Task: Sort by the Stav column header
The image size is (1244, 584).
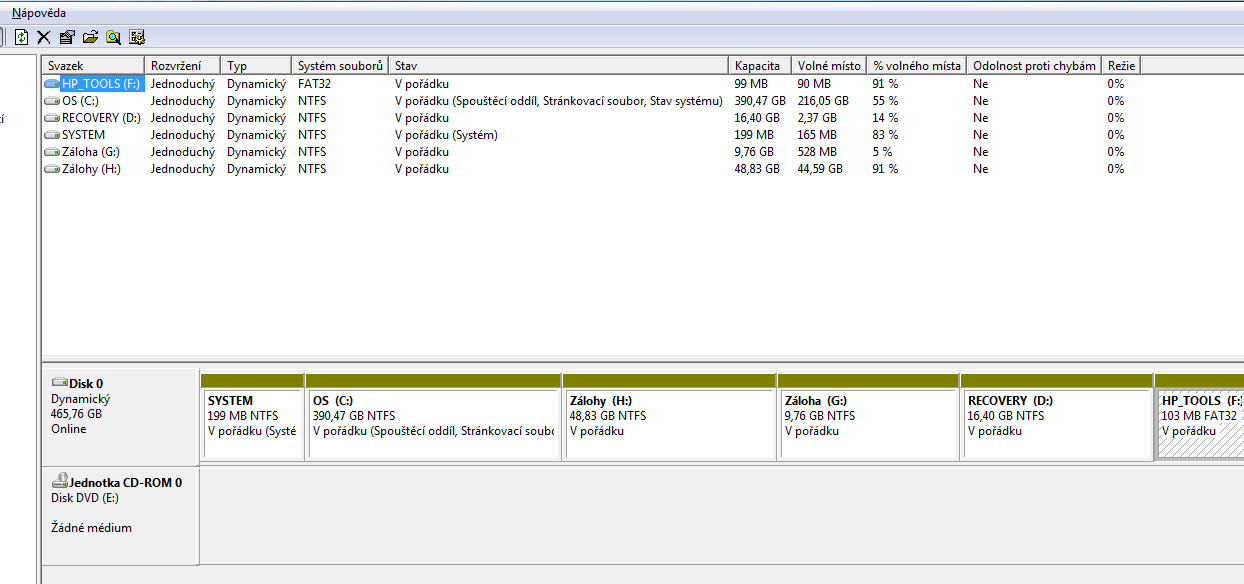Action: coord(559,66)
